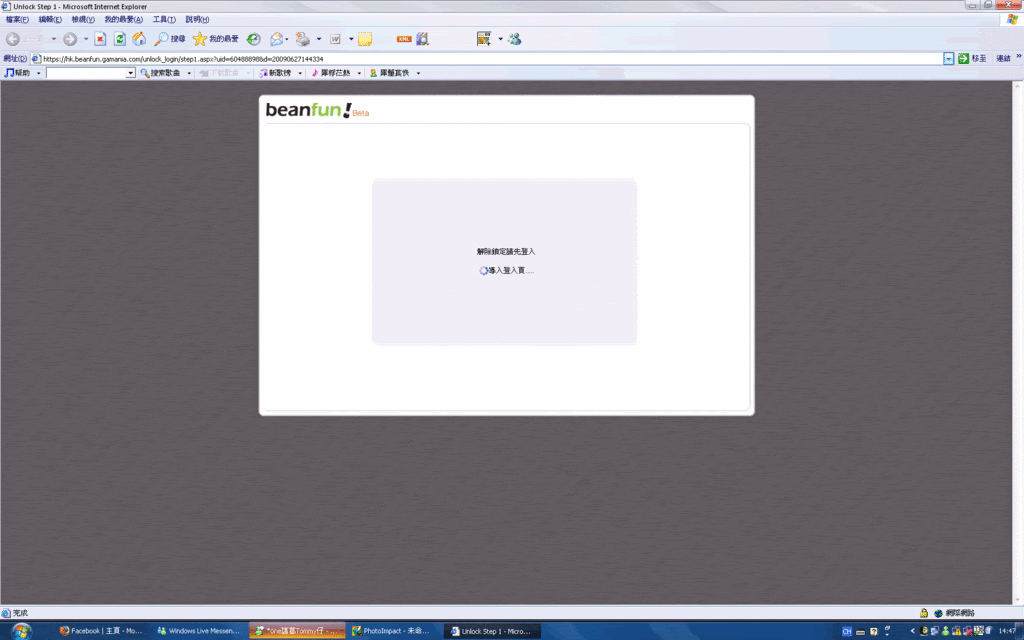
Task: Open the Messenger people icon
Action: [x=515, y=39]
